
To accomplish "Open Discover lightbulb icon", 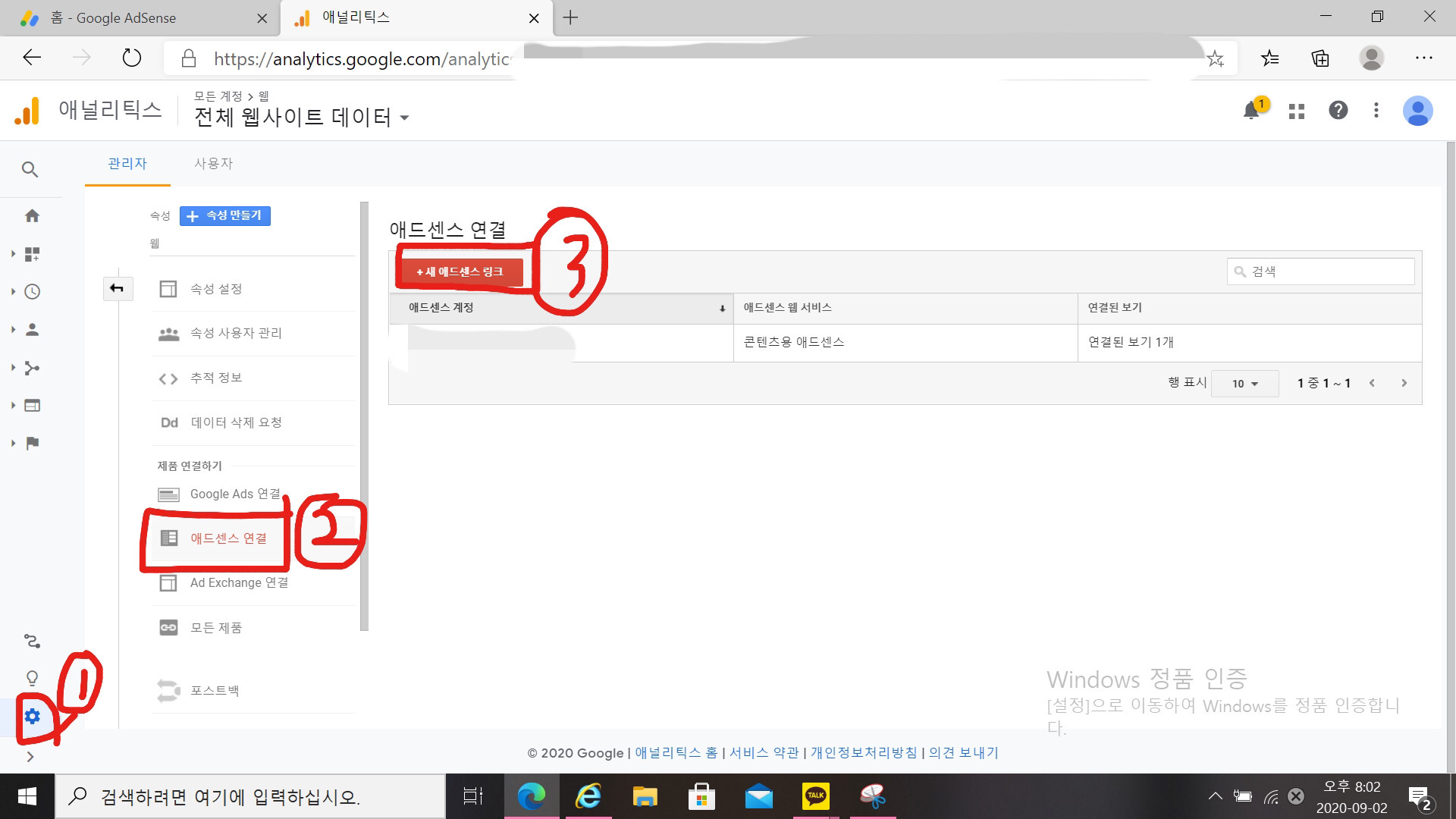I will click(32, 678).
